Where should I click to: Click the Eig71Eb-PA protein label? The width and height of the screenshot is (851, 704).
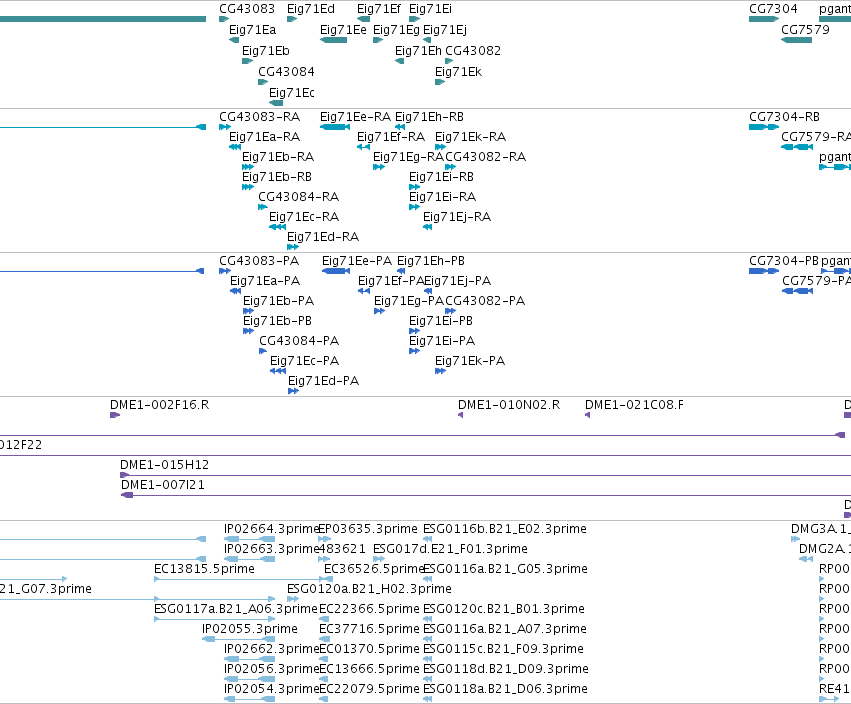(278, 301)
